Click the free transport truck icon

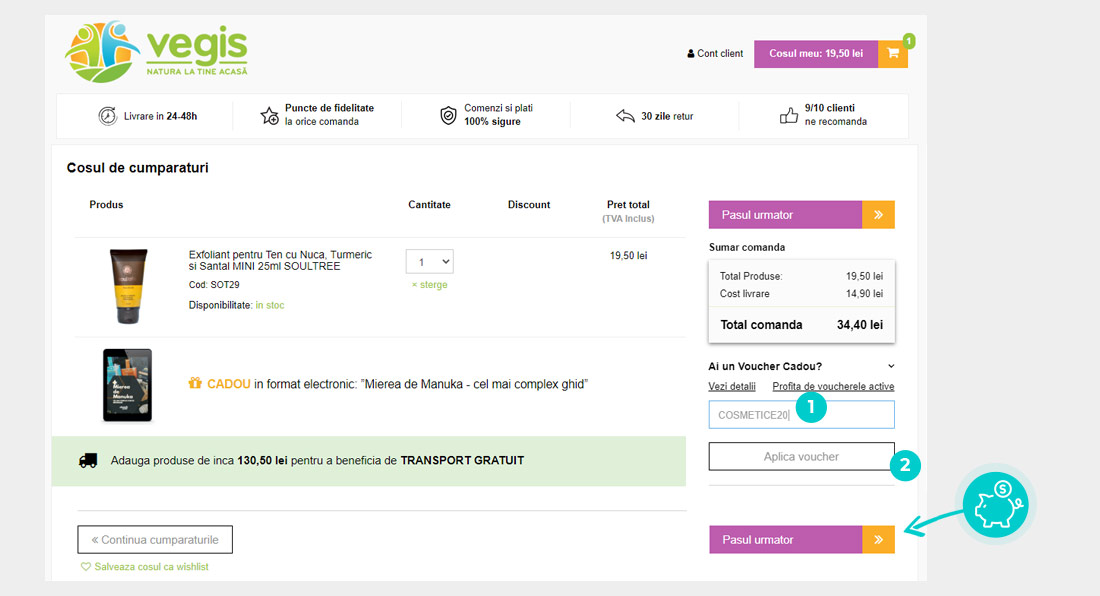(x=88, y=461)
